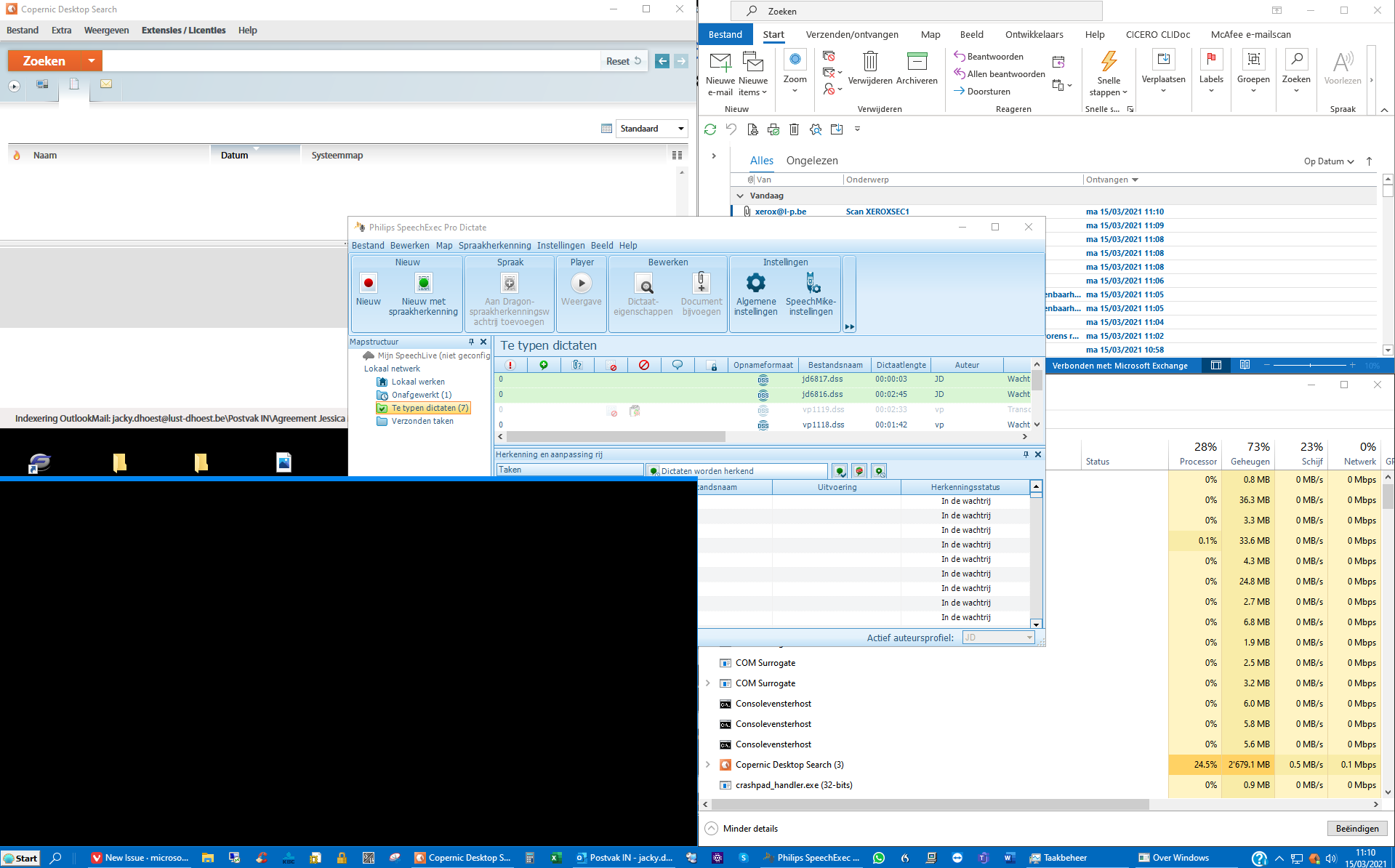The height and width of the screenshot is (868, 1395).
Task: Click Taakbeheer horizontal scrollbar
Action: click(x=930, y=805)
